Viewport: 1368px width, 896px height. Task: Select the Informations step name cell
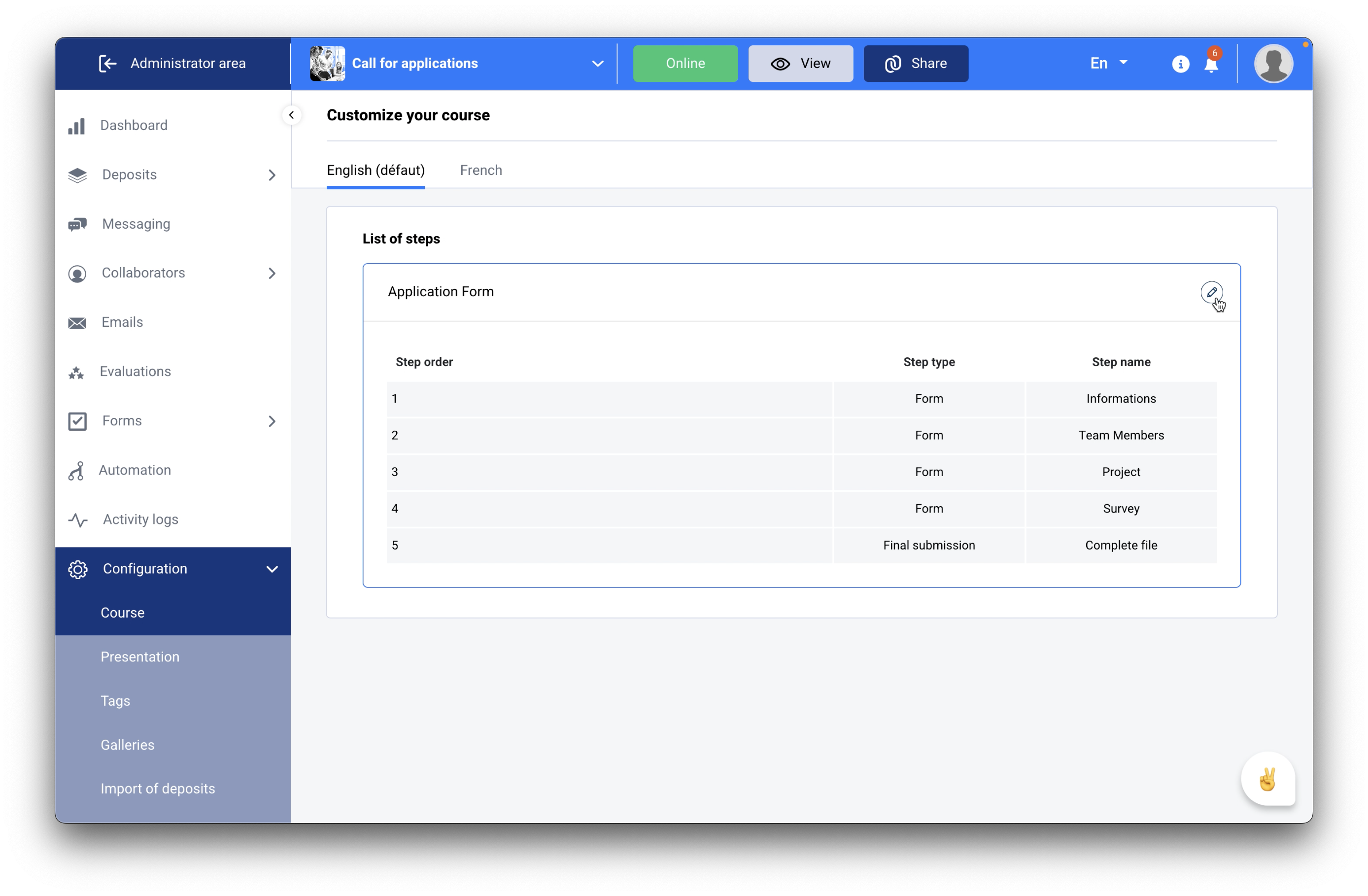1120,399
